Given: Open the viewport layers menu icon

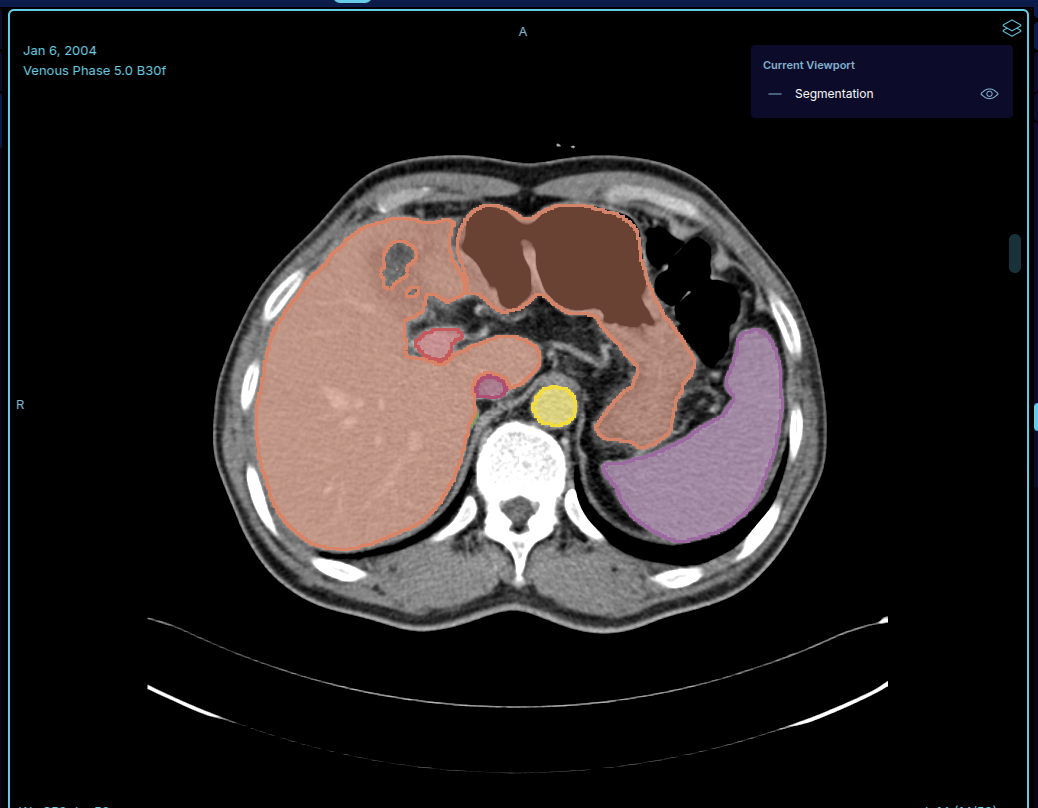Looking at the screenshot, I should [1011, 28].
